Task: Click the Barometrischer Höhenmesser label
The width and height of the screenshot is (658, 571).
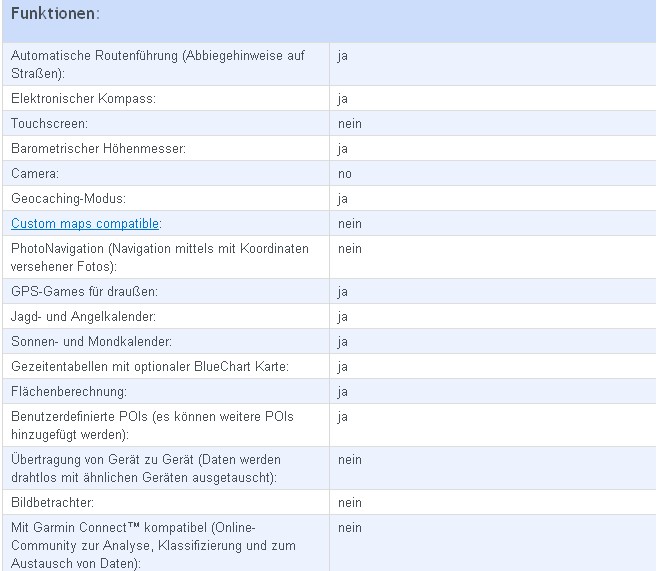Action: click(x=98, y=149)
